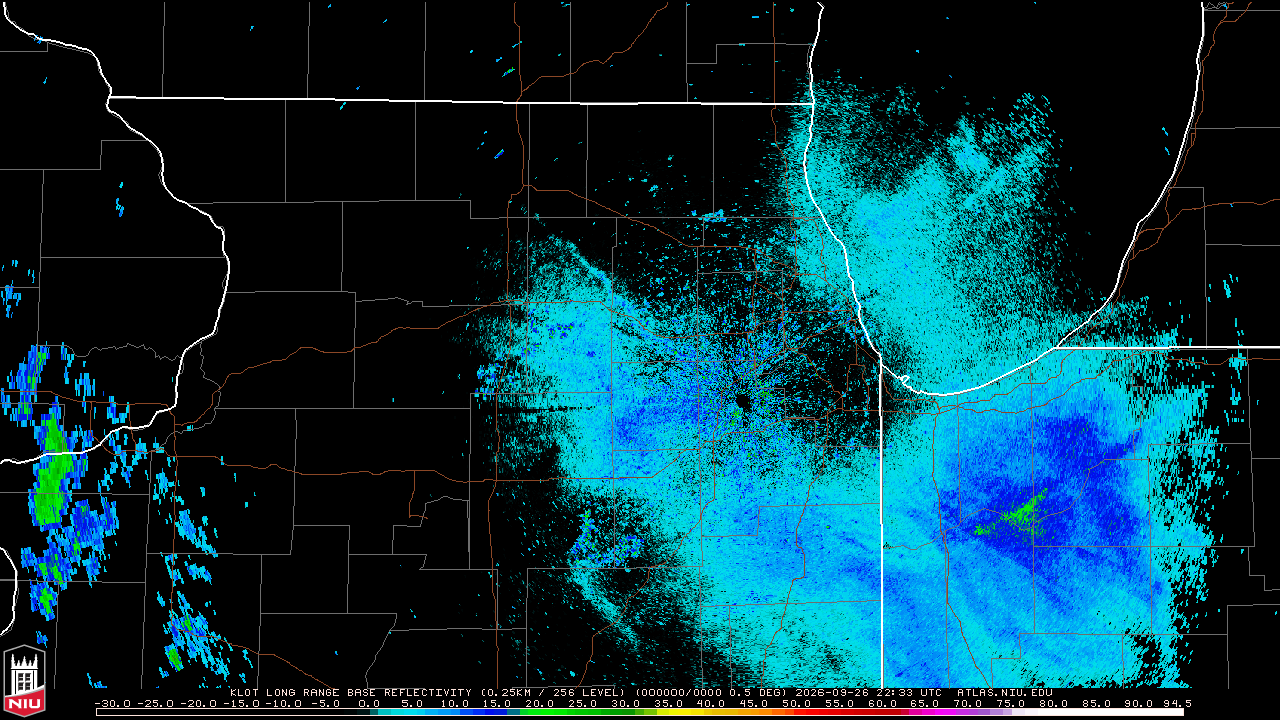Click the -30.0 minimum scale label
1280x720 pixels.
[x=112, y=704]
